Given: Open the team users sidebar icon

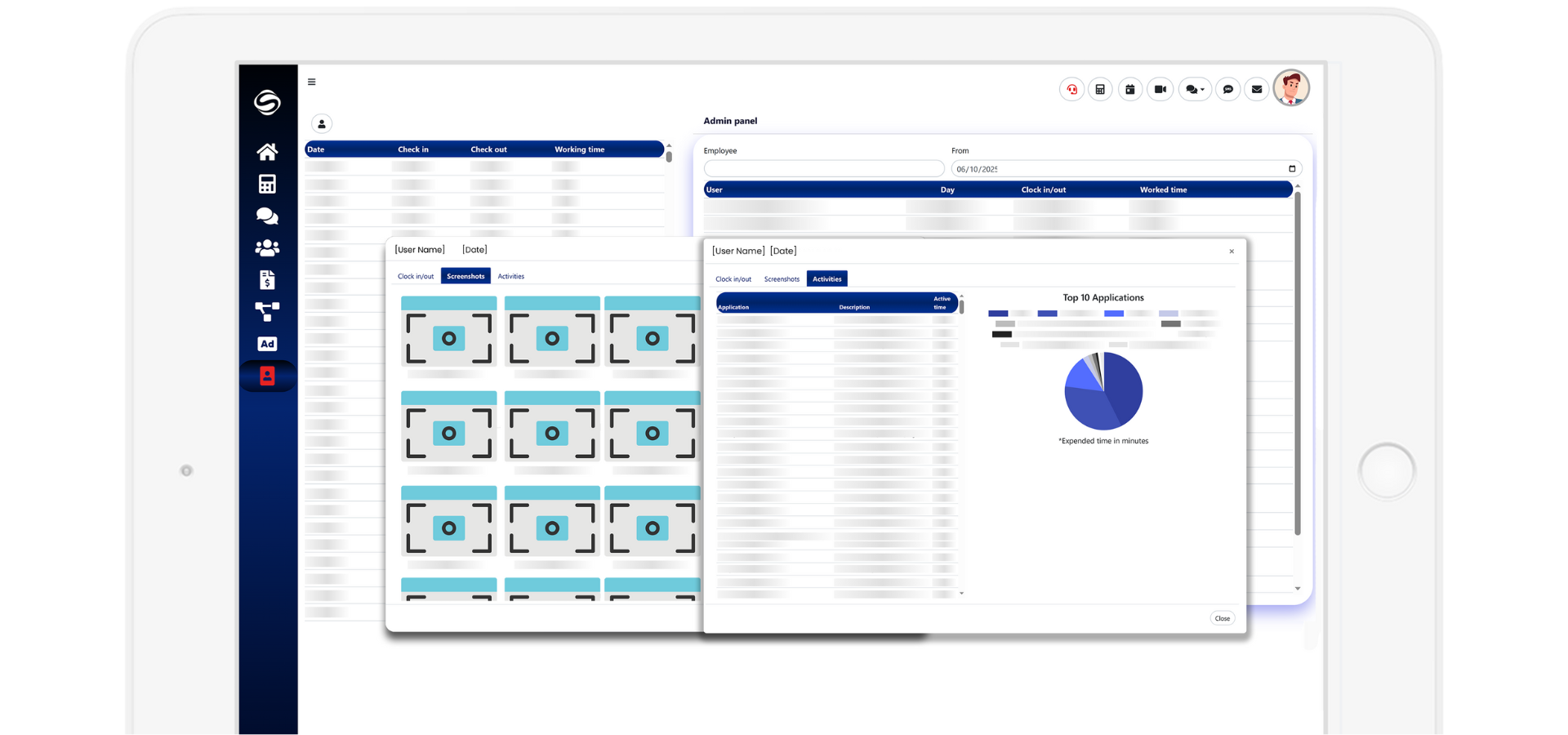Looking at the screenshot, I should 267,247.
